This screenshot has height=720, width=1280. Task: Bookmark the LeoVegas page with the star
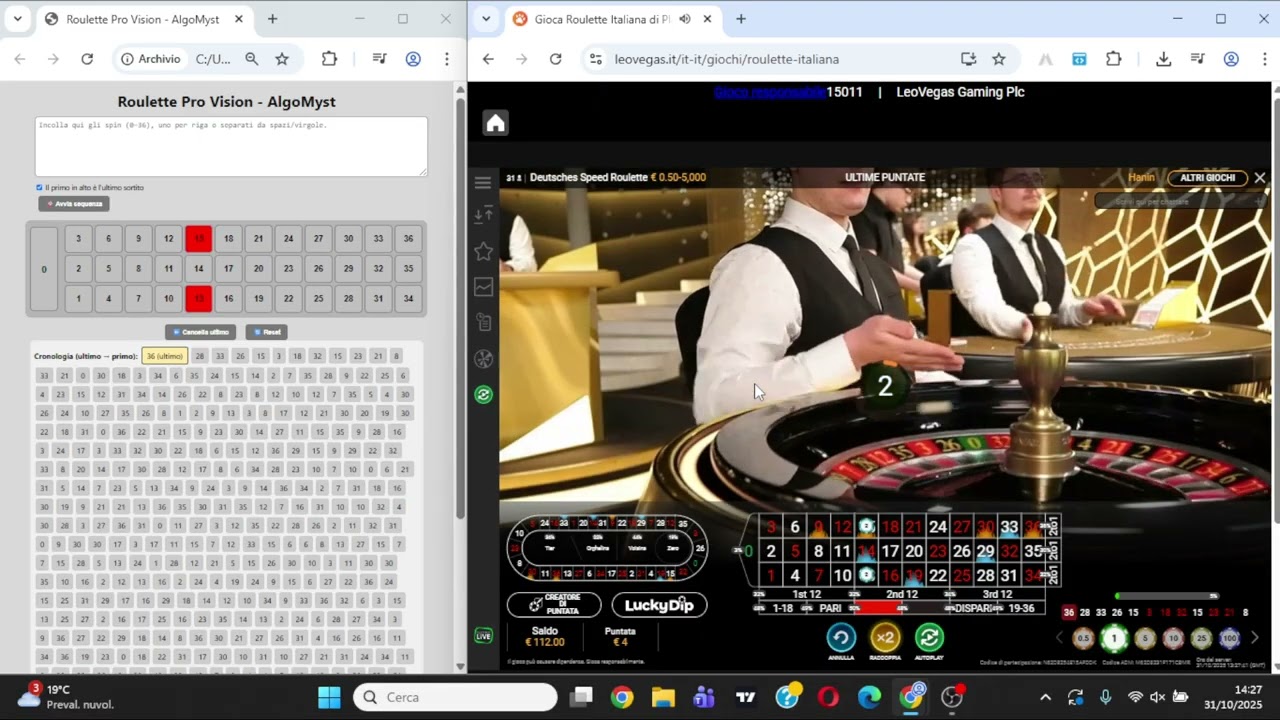tap(998, 59)
